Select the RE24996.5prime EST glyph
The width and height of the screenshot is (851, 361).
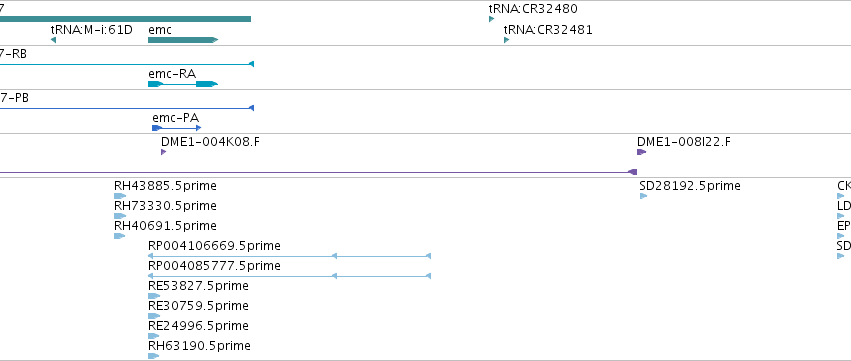click(x=154, y=336)
